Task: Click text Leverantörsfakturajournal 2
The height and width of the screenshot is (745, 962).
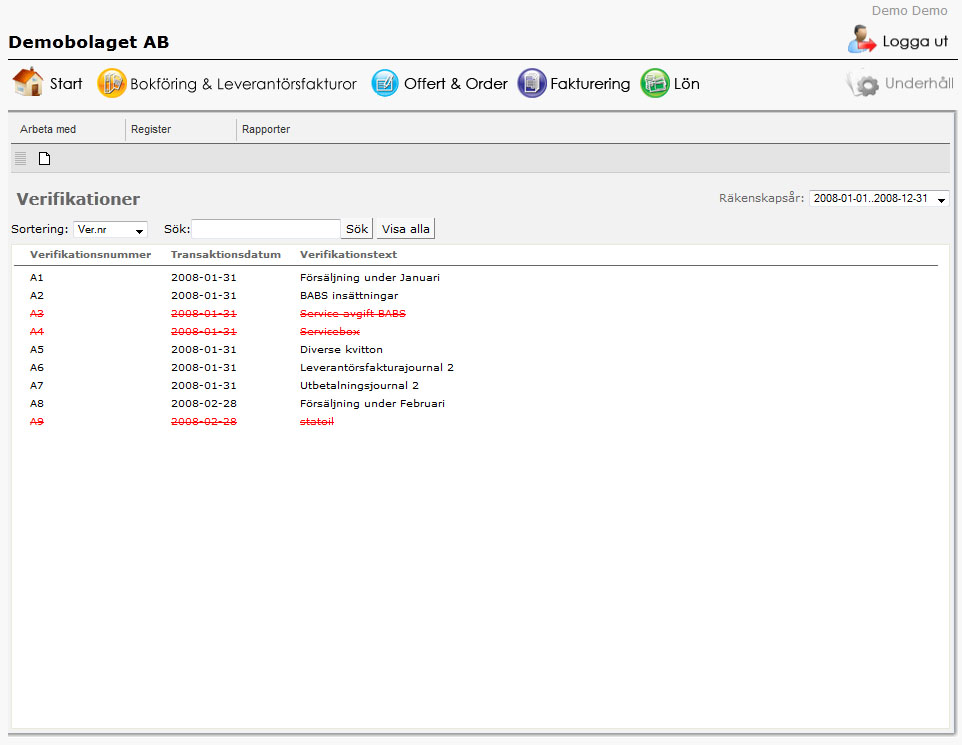Action: [377, 368]
